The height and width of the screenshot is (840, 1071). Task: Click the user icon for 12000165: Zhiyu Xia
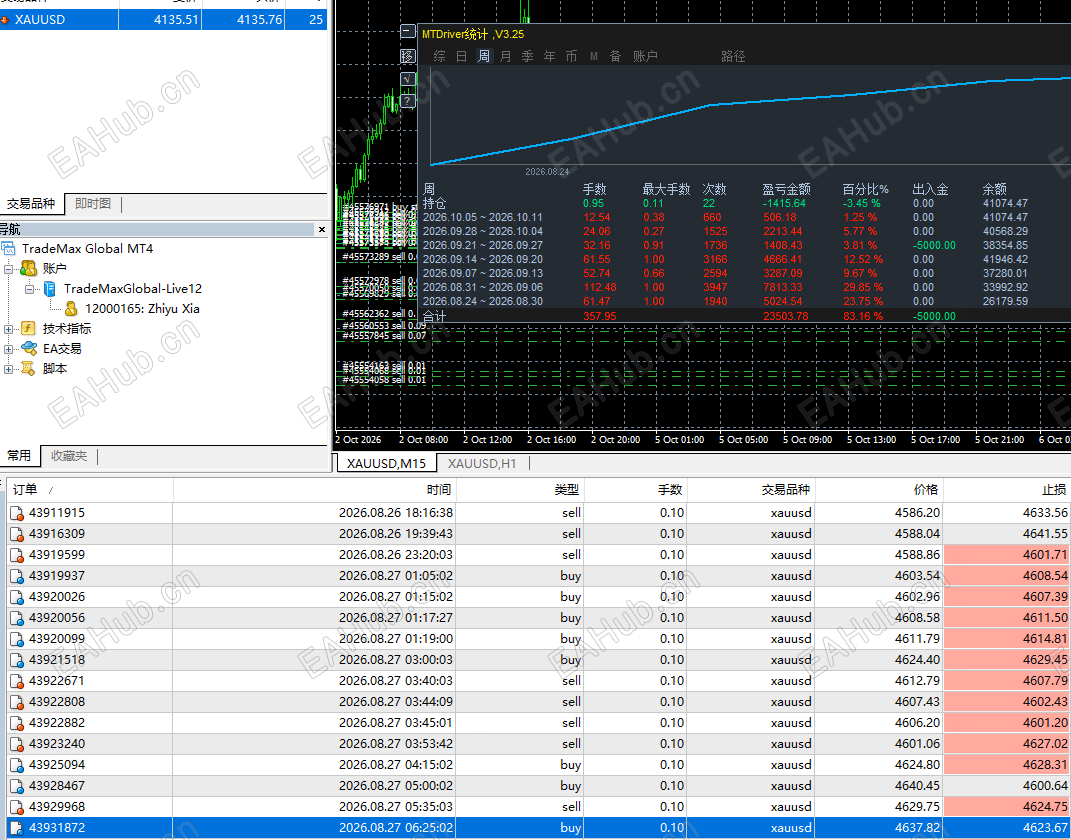[x=71, y=309]
